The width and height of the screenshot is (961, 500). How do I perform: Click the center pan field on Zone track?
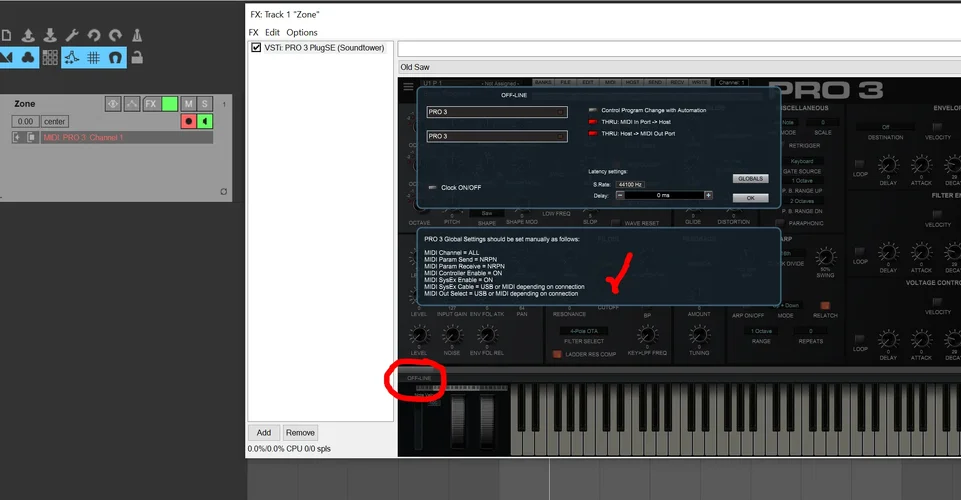tap(55, 121)
